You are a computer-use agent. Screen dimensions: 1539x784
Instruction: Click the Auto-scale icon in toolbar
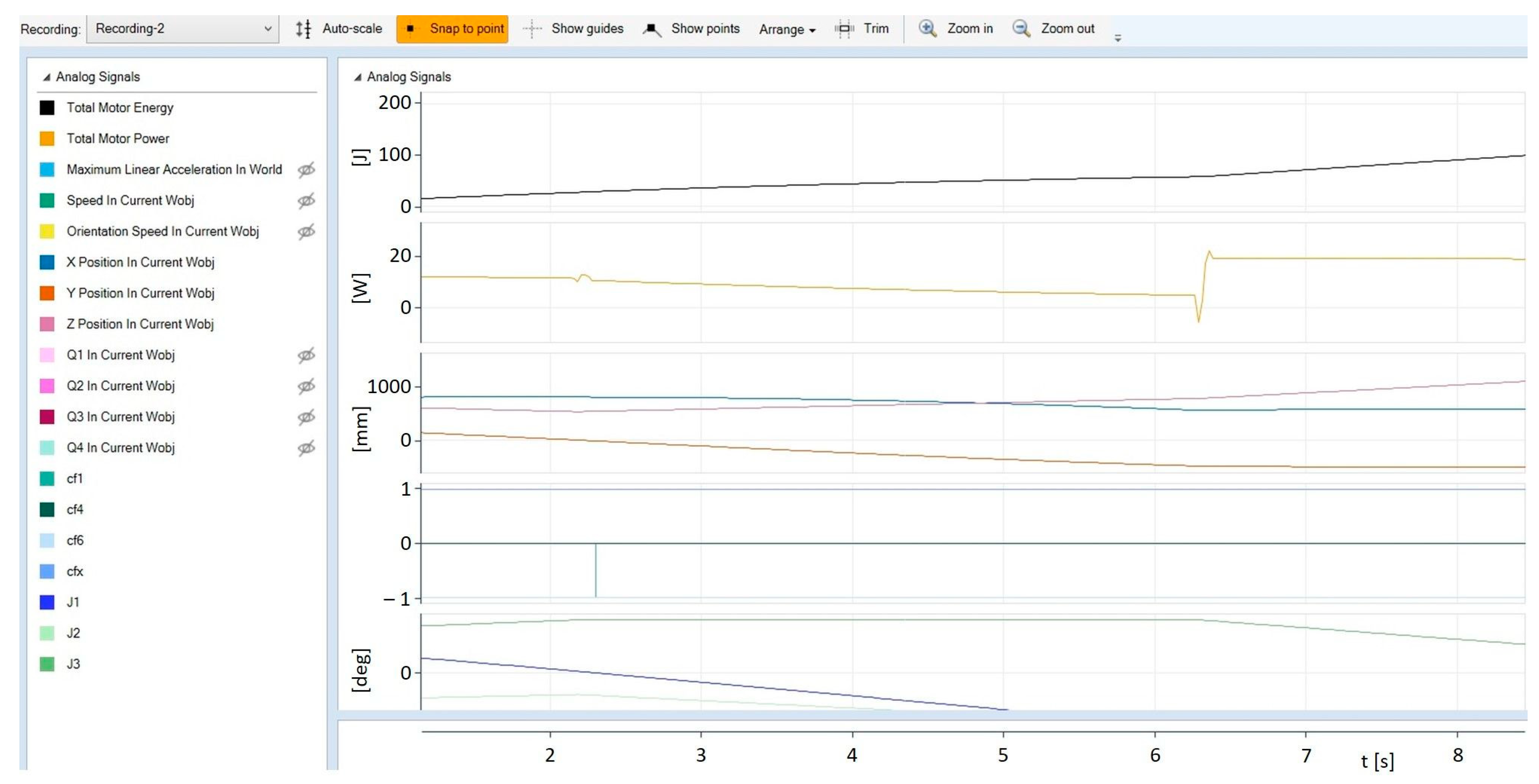(x=304, y=28)
